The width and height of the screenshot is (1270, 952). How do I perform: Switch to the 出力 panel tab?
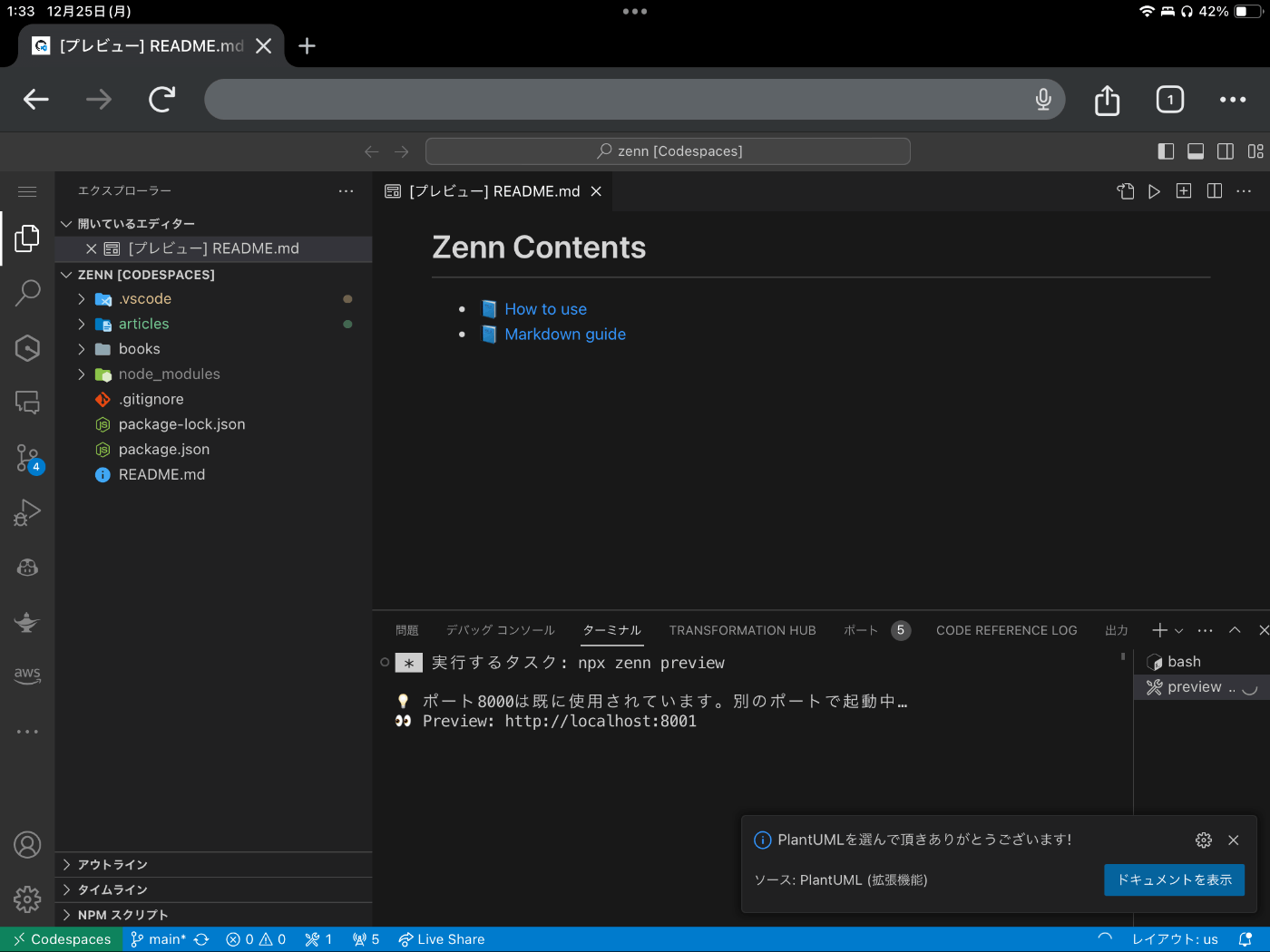tap(1117, 630)
